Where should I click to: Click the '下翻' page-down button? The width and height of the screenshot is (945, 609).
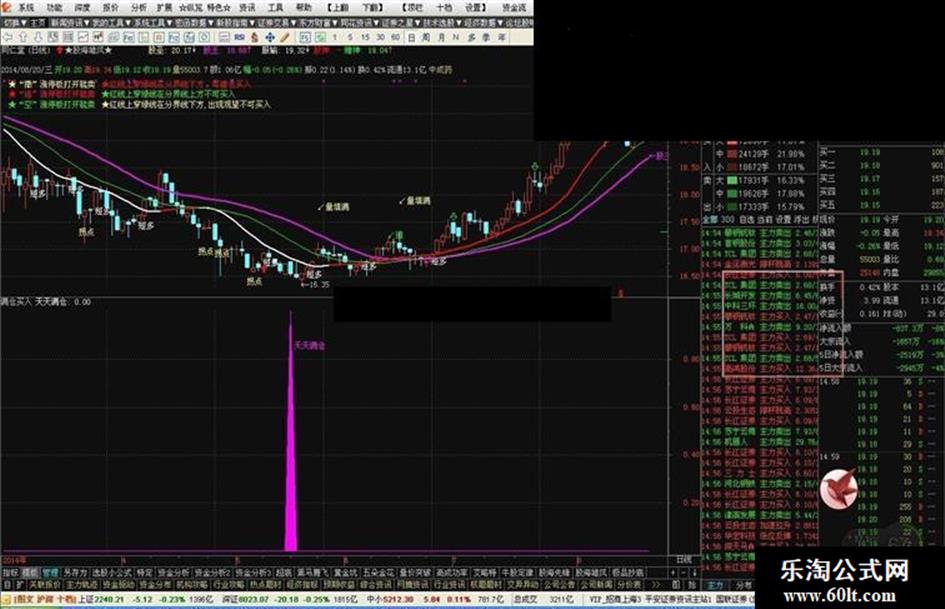pos(371,7)
